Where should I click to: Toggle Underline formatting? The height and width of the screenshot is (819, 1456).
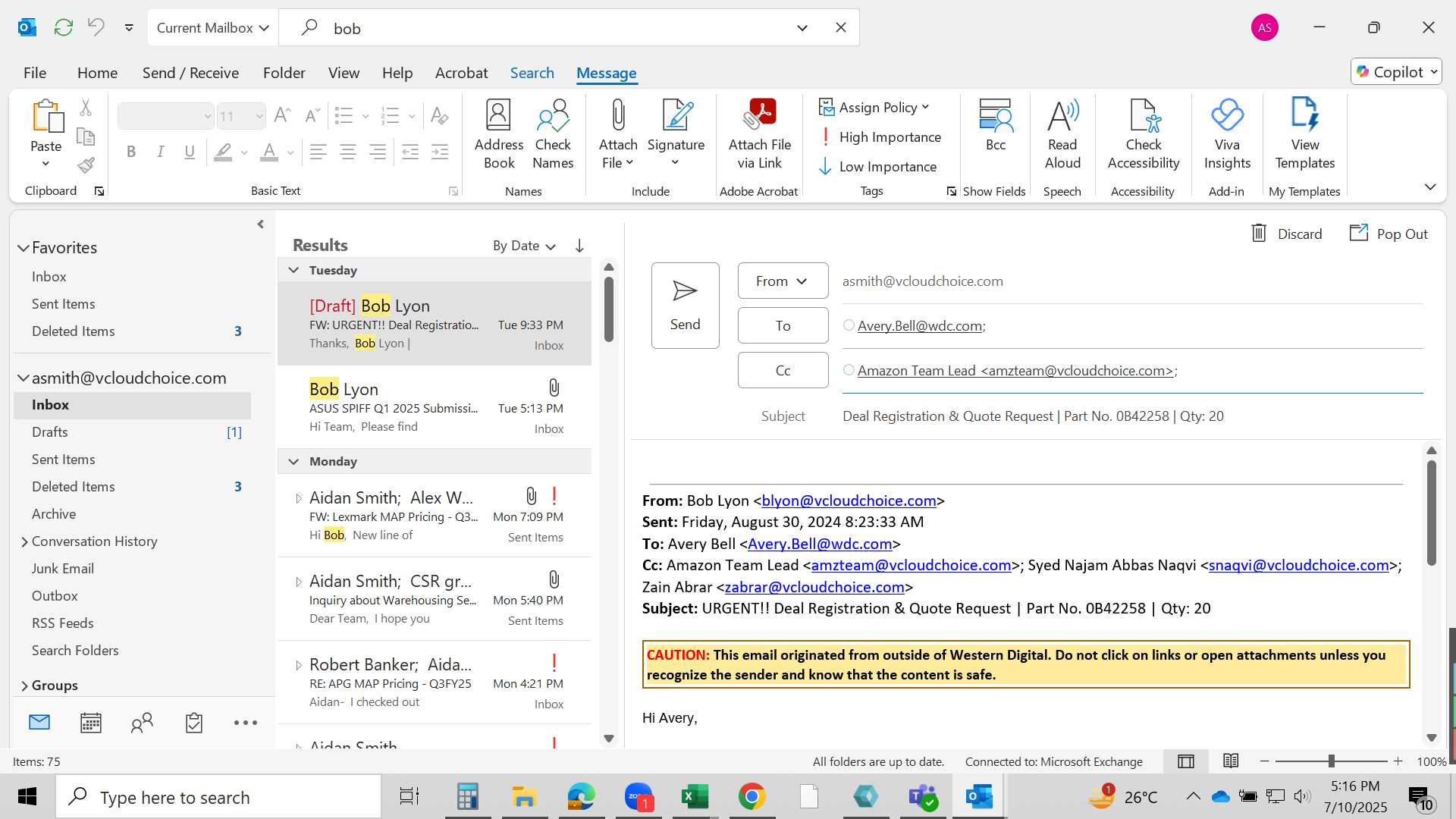[190, 152]
